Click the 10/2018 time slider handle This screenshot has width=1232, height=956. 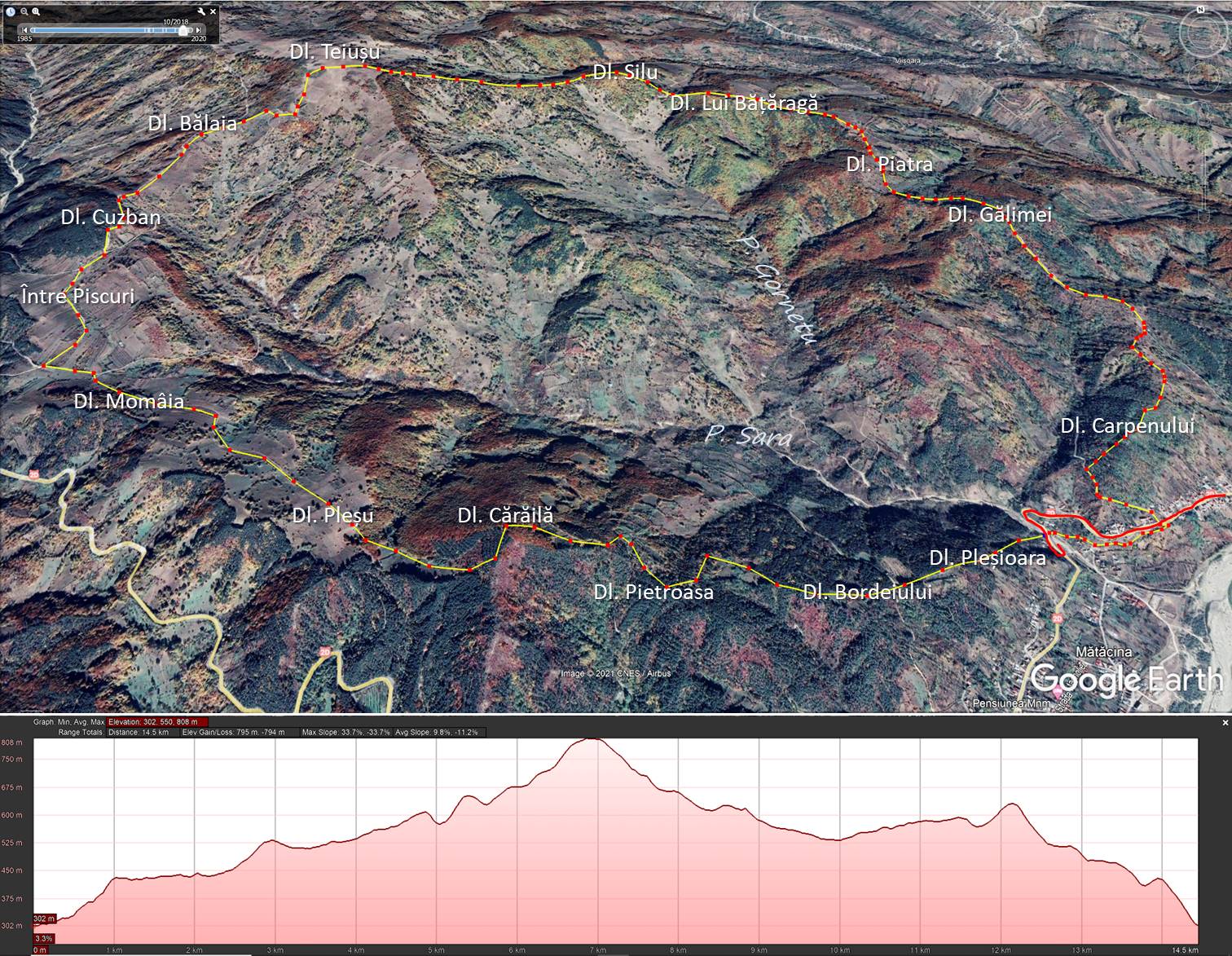click(x=183, y=30)
